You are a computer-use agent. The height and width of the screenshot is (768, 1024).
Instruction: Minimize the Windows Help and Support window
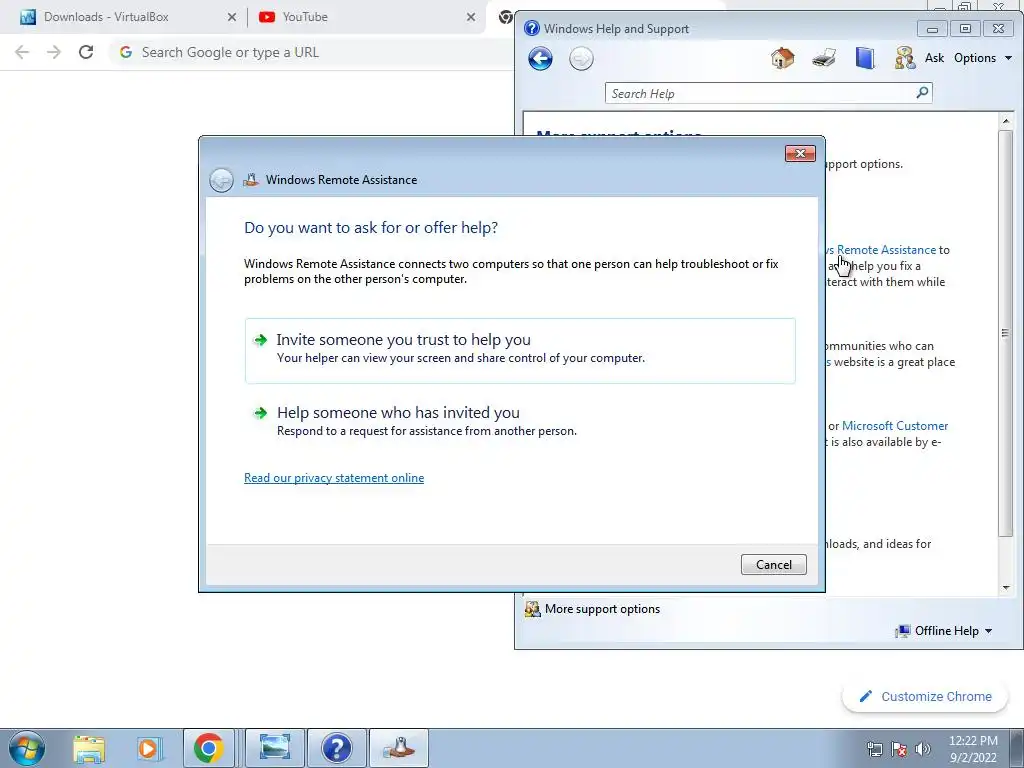point(932,29)
